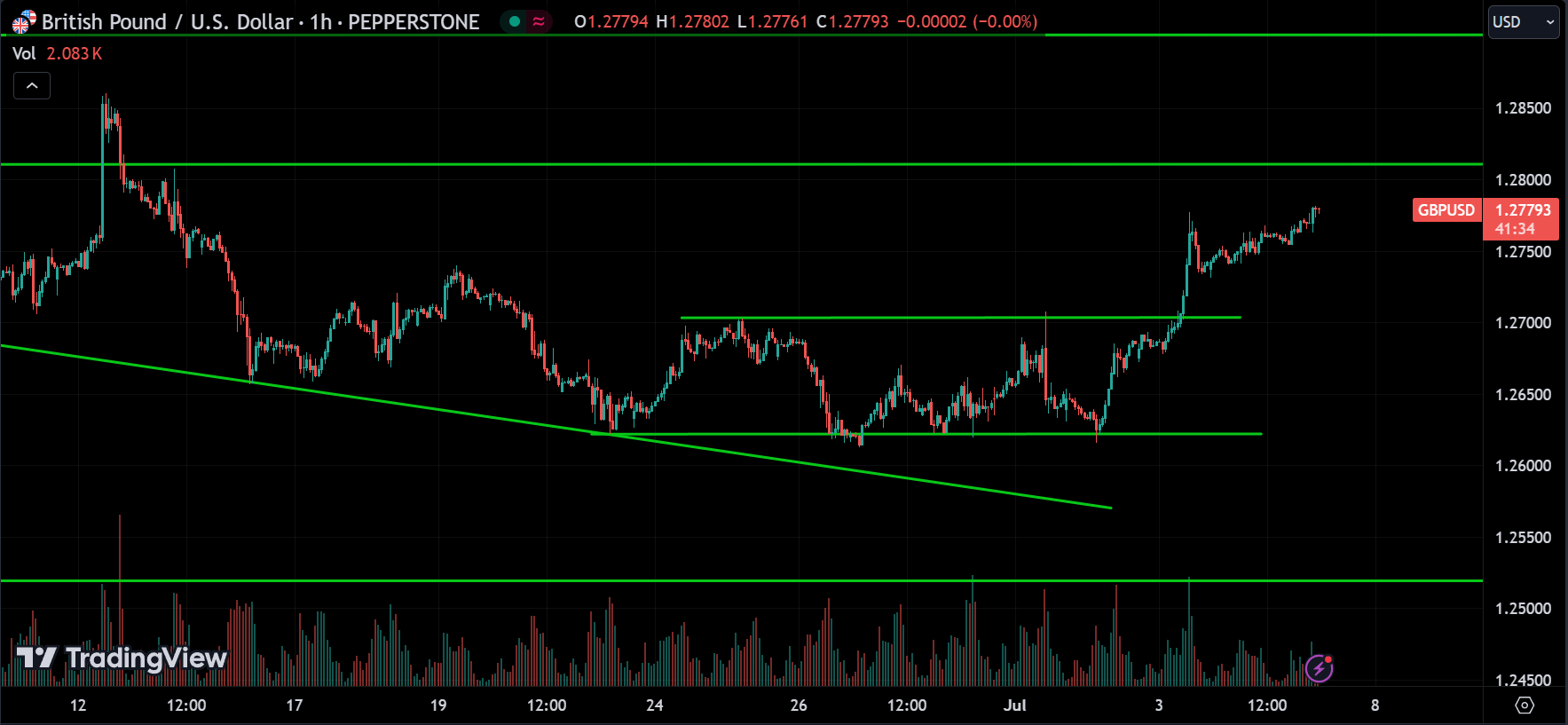Select the 1.25200 green horizontal support line
The width and height of the screenshot is (1568, 725).
pos(741,580)
